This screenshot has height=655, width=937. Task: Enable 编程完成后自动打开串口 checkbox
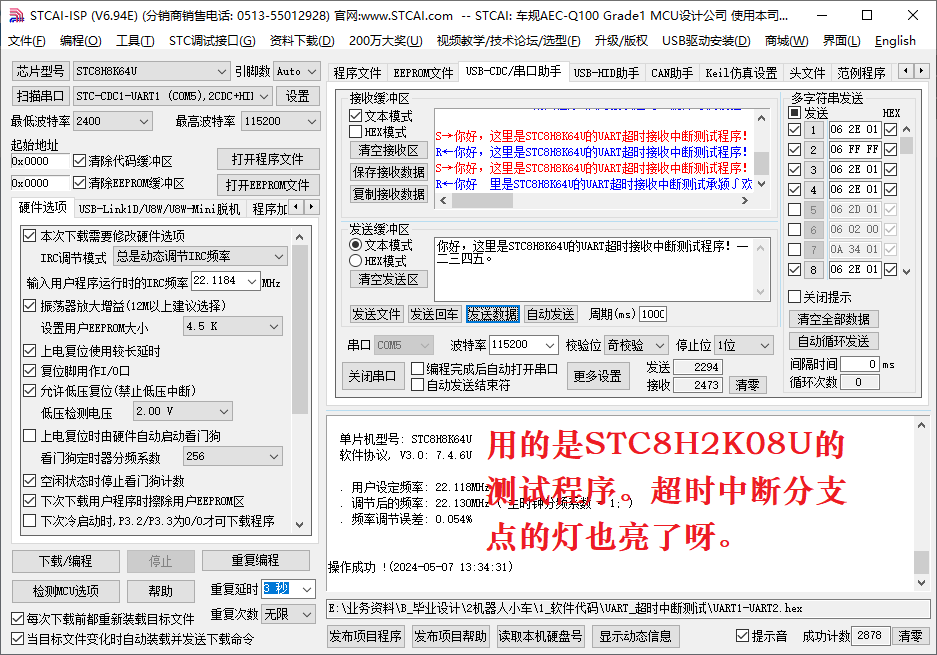[418, 369]
